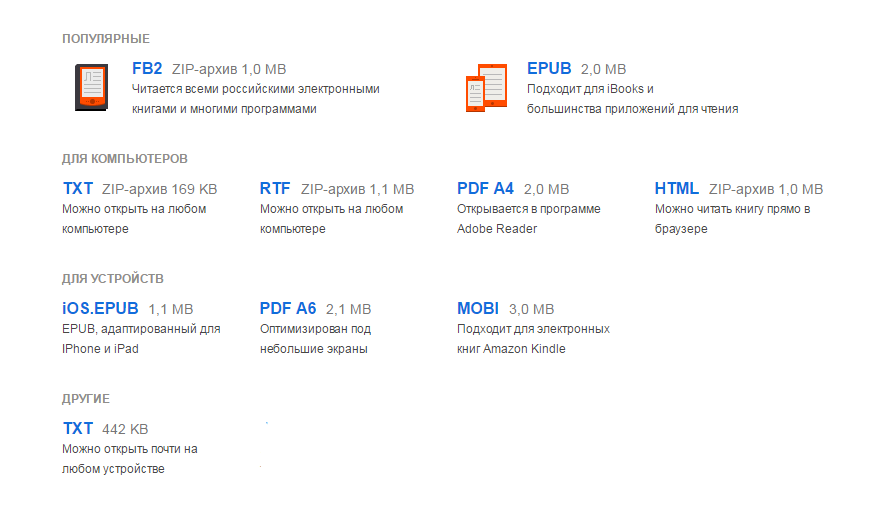Download the book in FB2 format

[147, 69]
